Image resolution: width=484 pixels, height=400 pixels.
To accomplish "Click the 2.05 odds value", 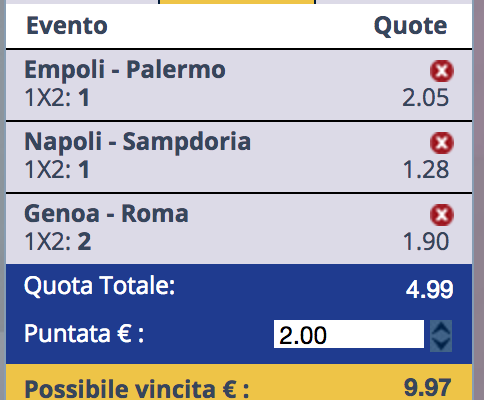I will point(426,98).
